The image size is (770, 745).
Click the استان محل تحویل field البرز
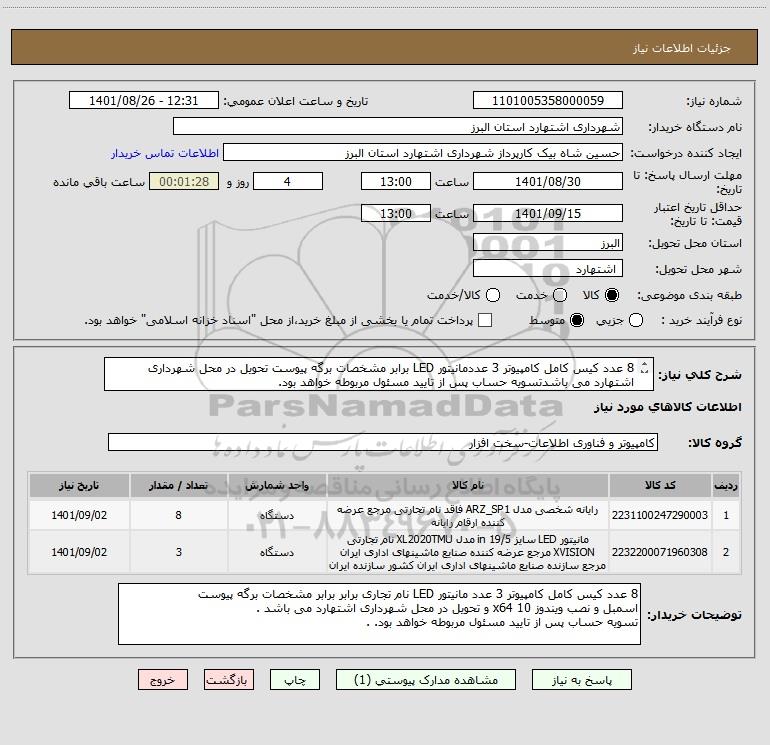click(548, 243)
